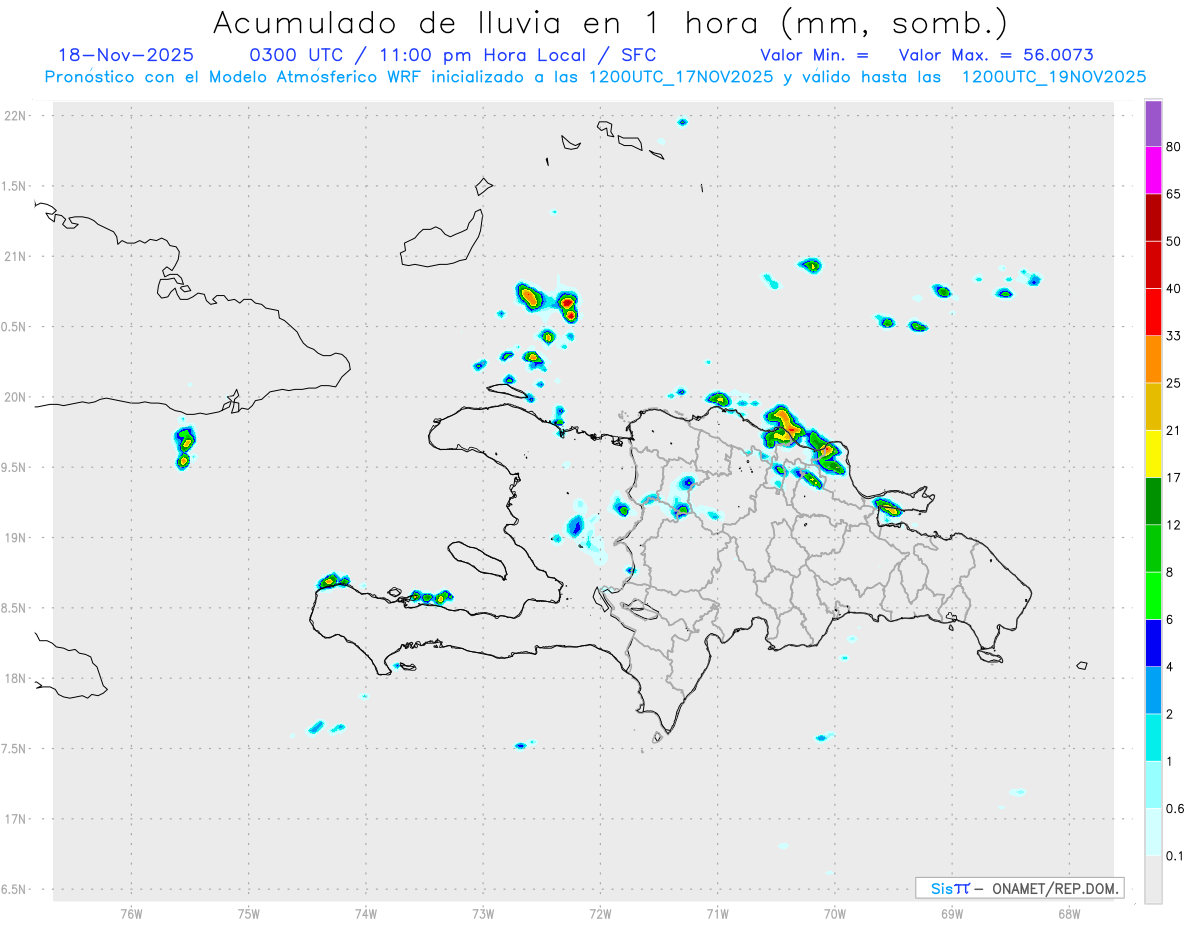Click the color scale label '65'
The height and width of the screenshot is (927, 1200).
[x=1174, y=194]
